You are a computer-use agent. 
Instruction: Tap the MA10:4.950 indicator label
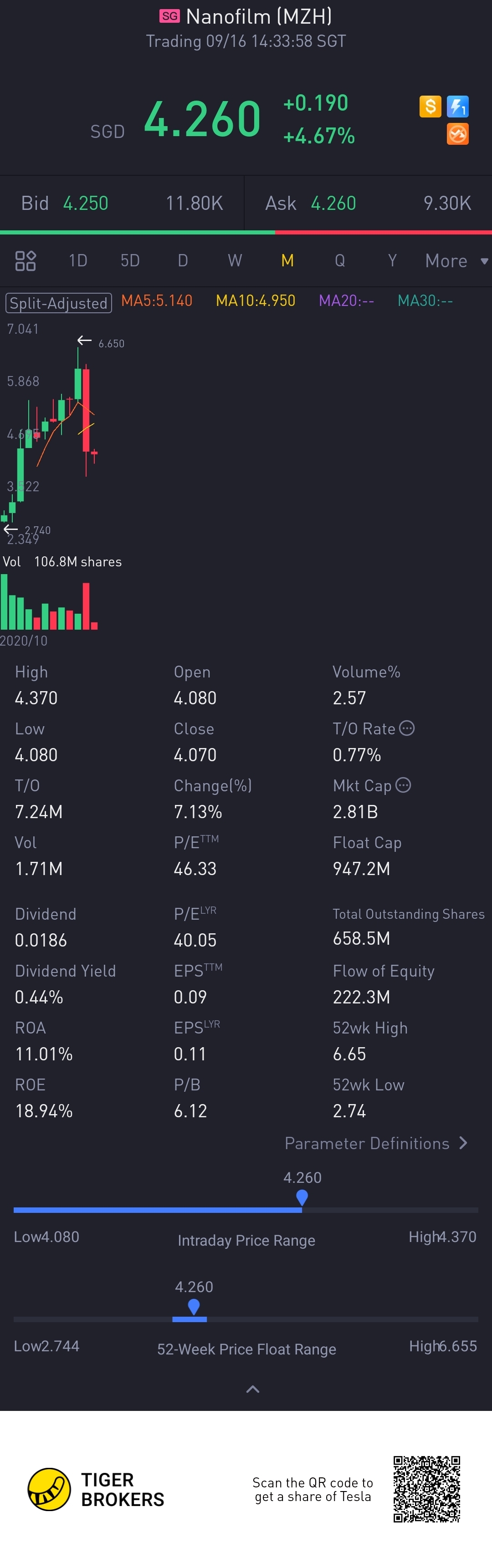[x=255, y=300]
